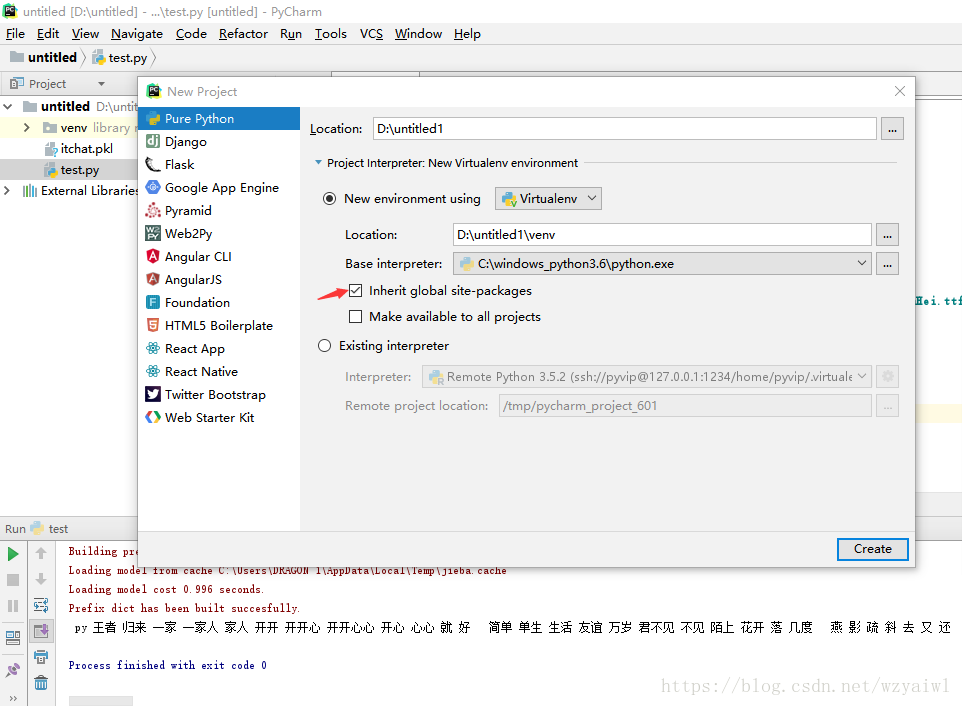
Task: Open Help menu
Action: pyautogui.click(x=467, y=34)
